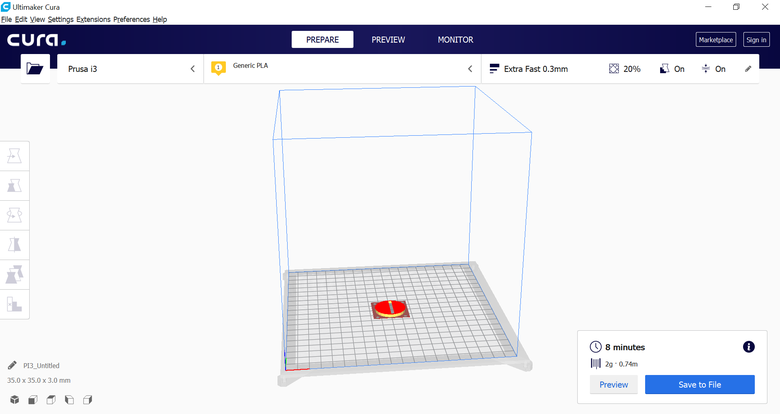The image size is (780, 414).
Task: Select the Per Model Settings tool
Action: (x=14, y=275)
